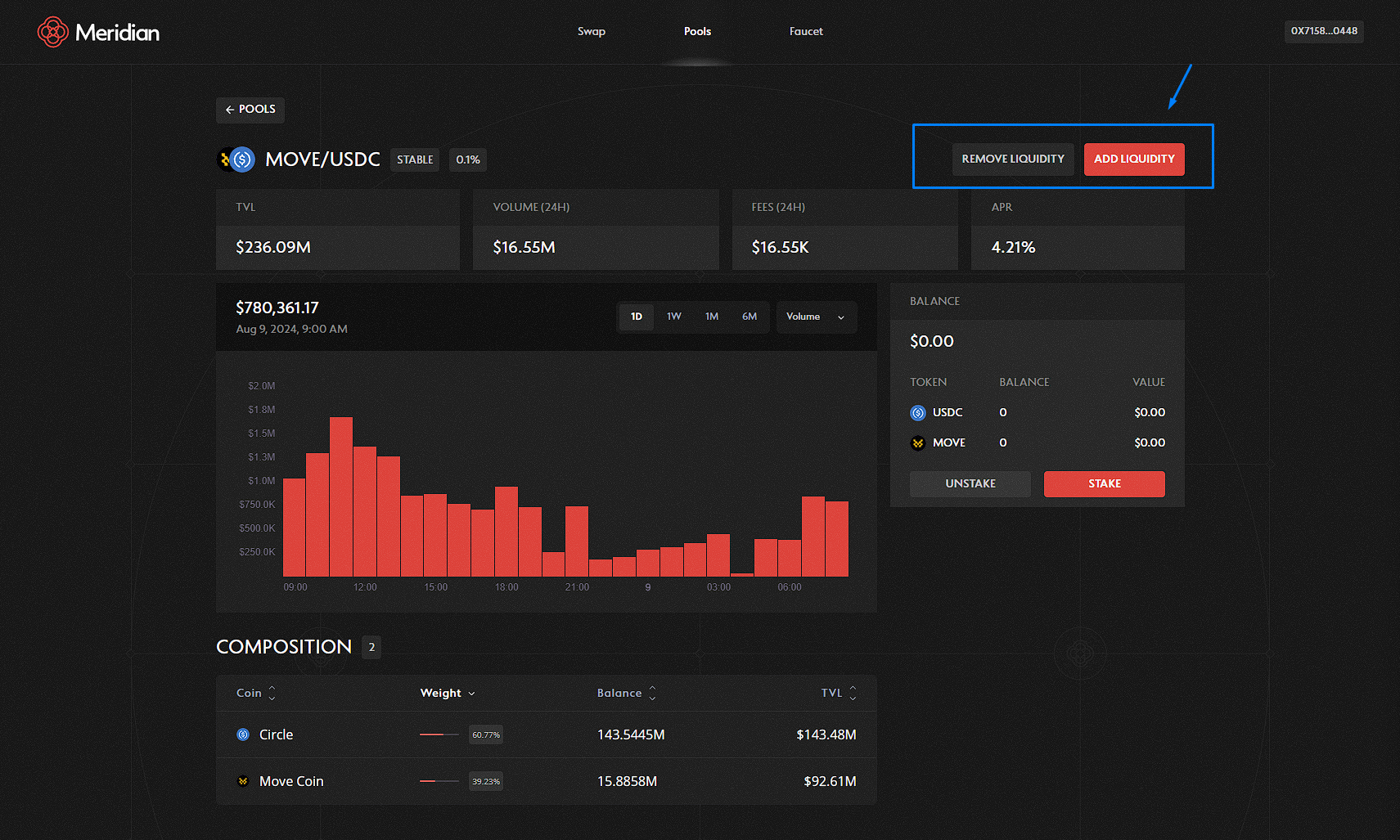Click the Move Coin weight progress bar
This screenshot has height=840, width=1400.
(x=439, y=781)
